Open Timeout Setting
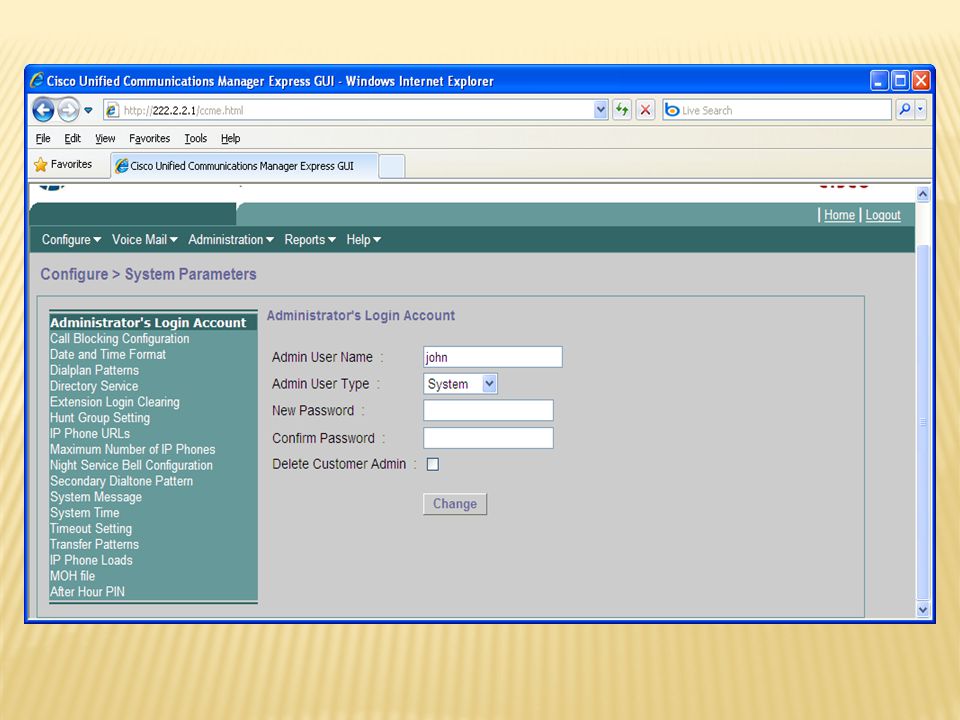The width and height of the screenshot is (960, 720). (91, 528)
